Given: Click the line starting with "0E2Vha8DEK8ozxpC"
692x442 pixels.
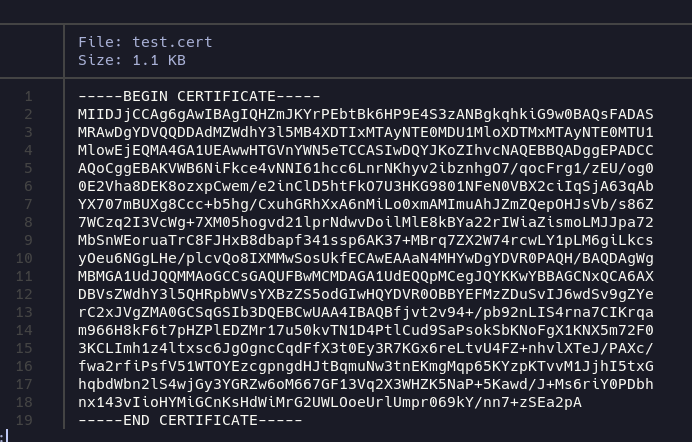Looking at the screenshot, I should pyautogui.click(x=365, y=186).
